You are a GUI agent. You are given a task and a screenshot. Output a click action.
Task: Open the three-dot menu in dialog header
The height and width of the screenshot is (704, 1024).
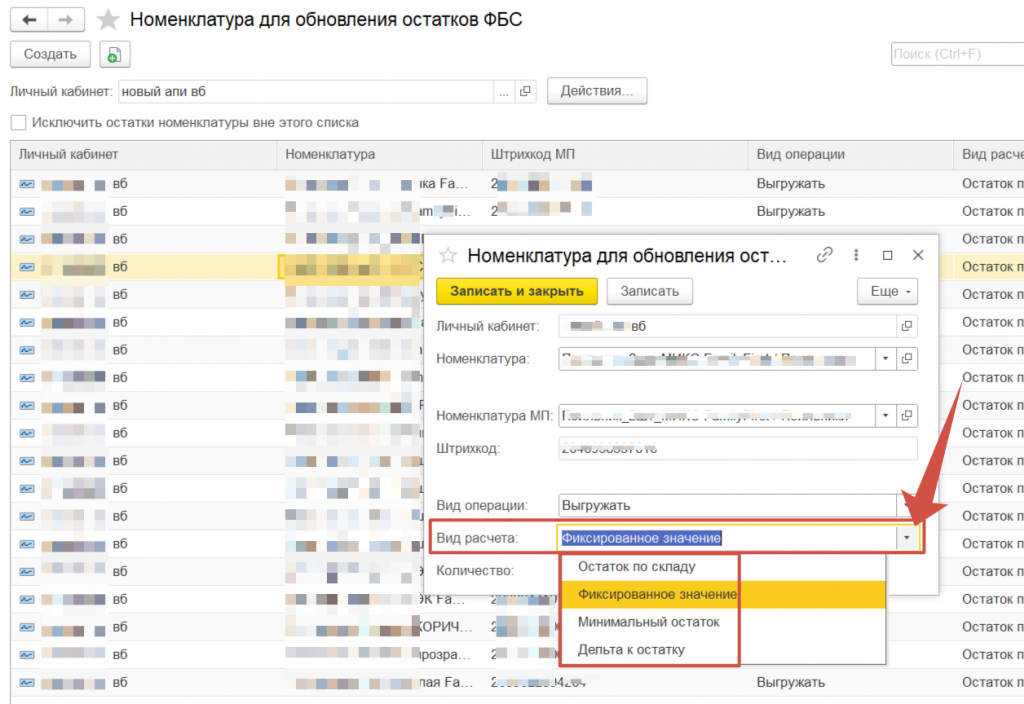click(x=857, y=255)
